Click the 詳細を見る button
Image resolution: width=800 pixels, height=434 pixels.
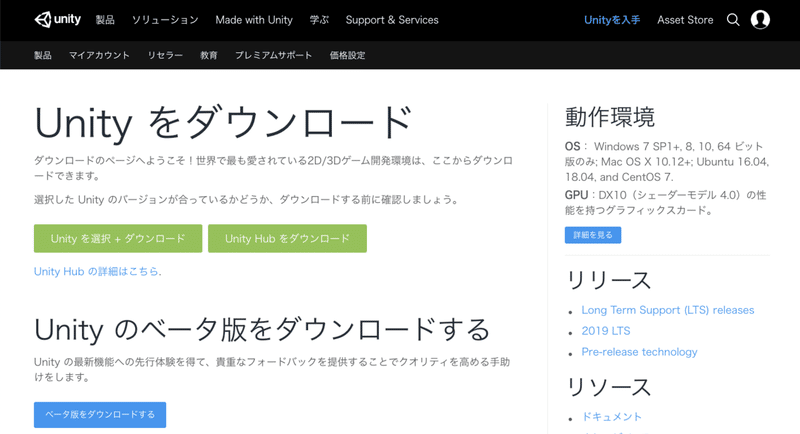(x=593, y=235)
